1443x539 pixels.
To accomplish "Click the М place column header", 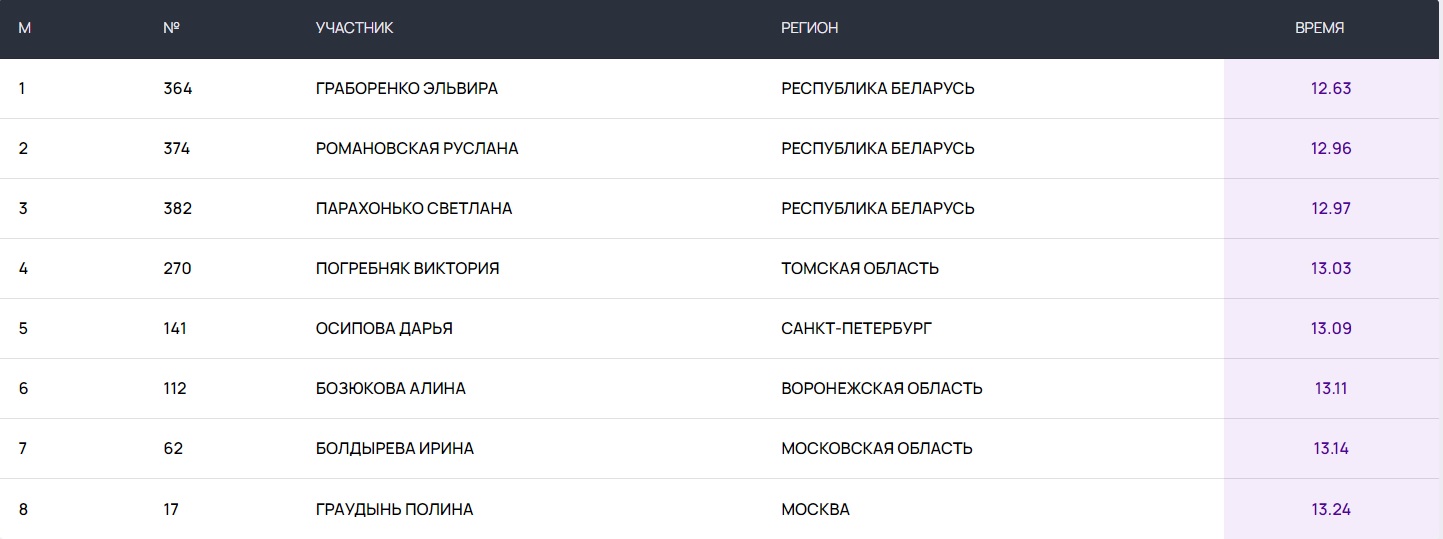I will (x=25, y=28).
